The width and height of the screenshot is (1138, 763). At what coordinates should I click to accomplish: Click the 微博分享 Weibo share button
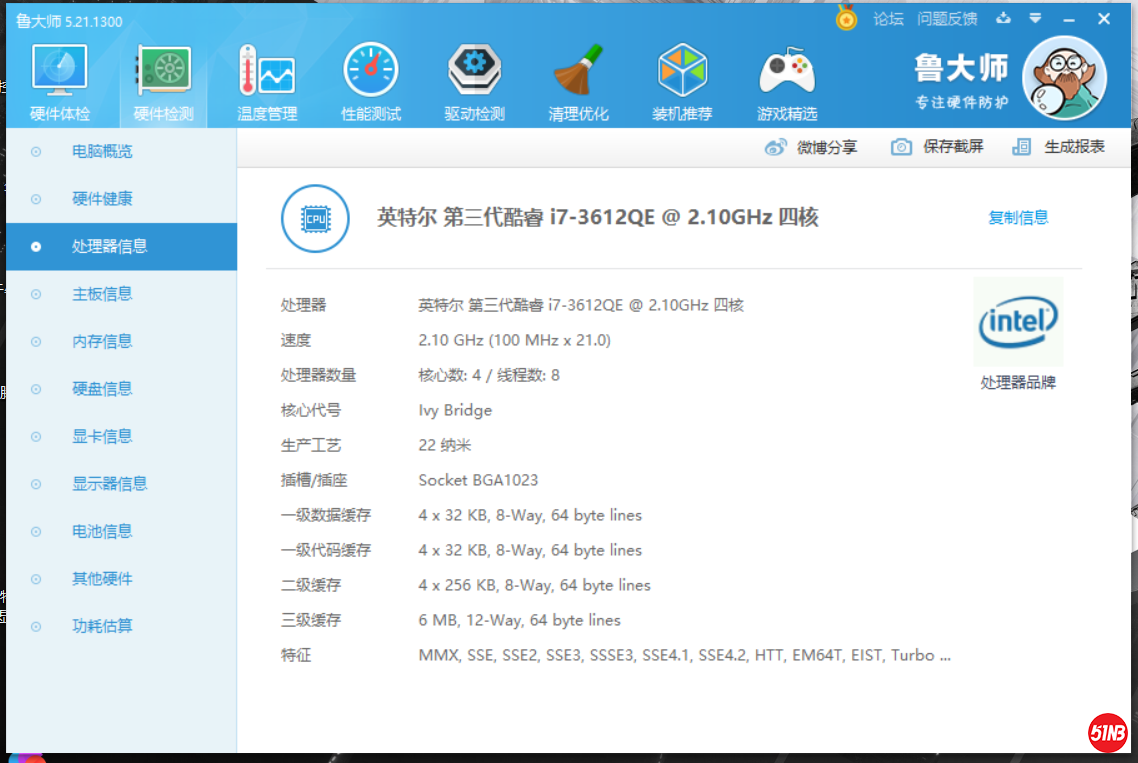click(x=811, y=147)
